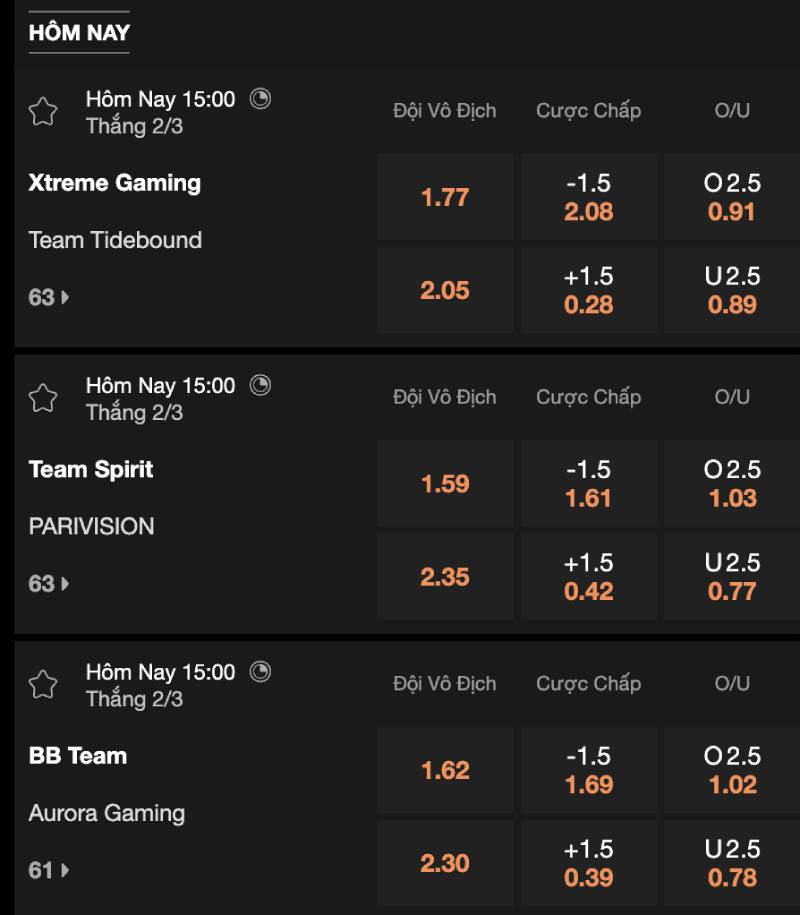Favorite the Xtreme Gaming match with star
This screenshot has height=915, width=800.
(43, 111)
